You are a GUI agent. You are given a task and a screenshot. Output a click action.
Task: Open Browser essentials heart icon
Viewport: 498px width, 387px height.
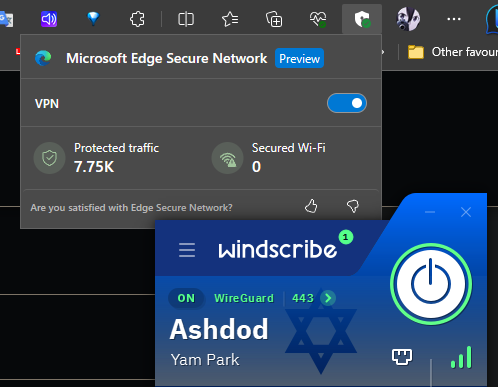(318, 19)
